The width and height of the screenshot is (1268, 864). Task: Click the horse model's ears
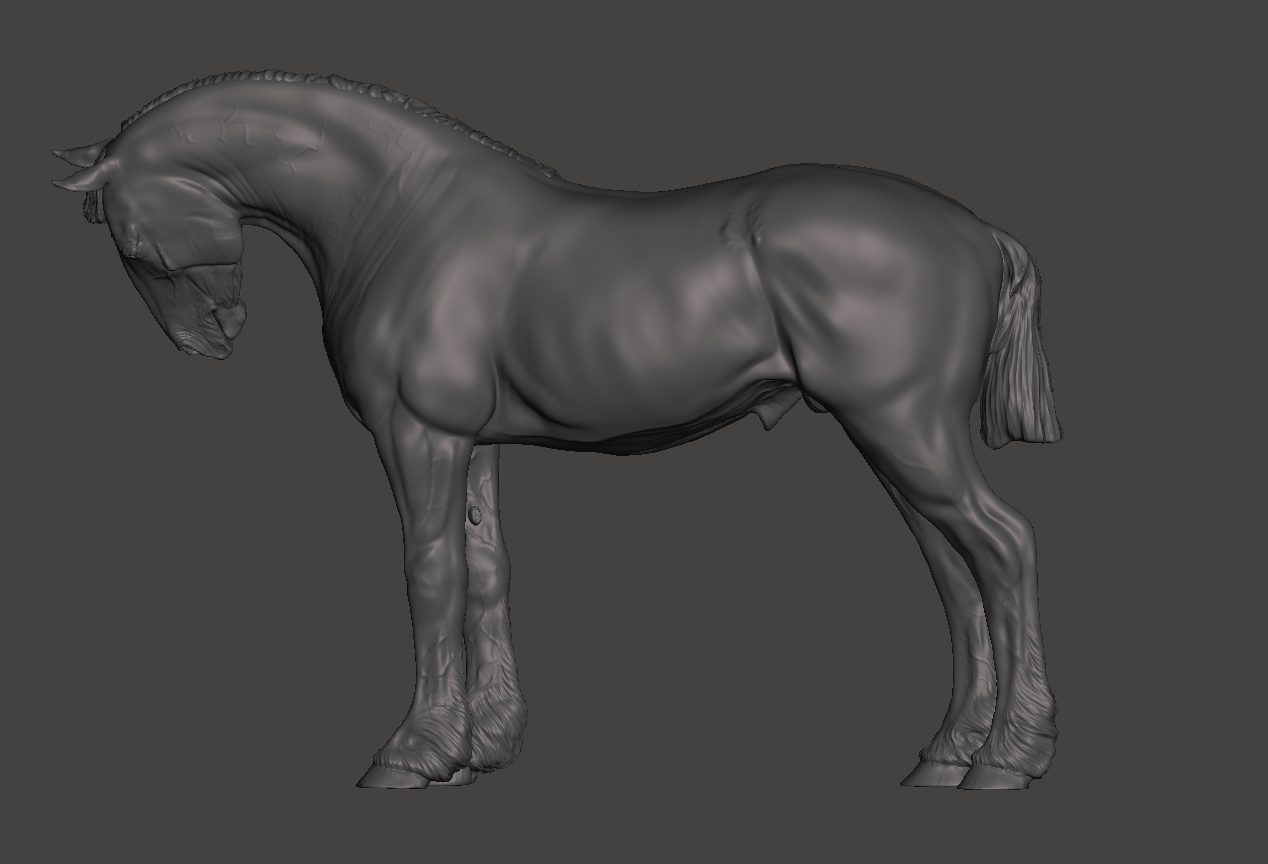82,167
